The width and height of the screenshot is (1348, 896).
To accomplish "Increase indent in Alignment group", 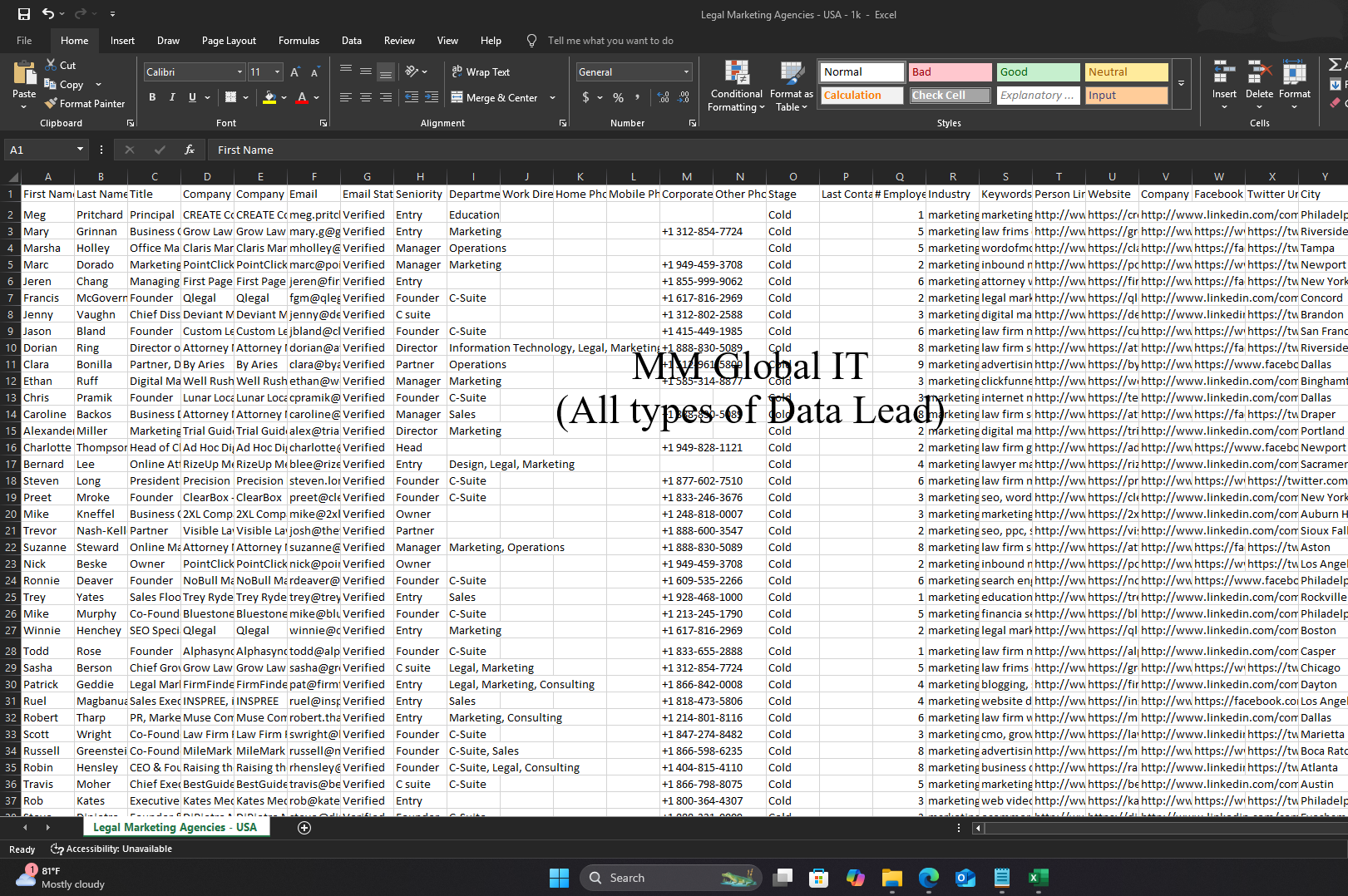I will pos(432,97).
